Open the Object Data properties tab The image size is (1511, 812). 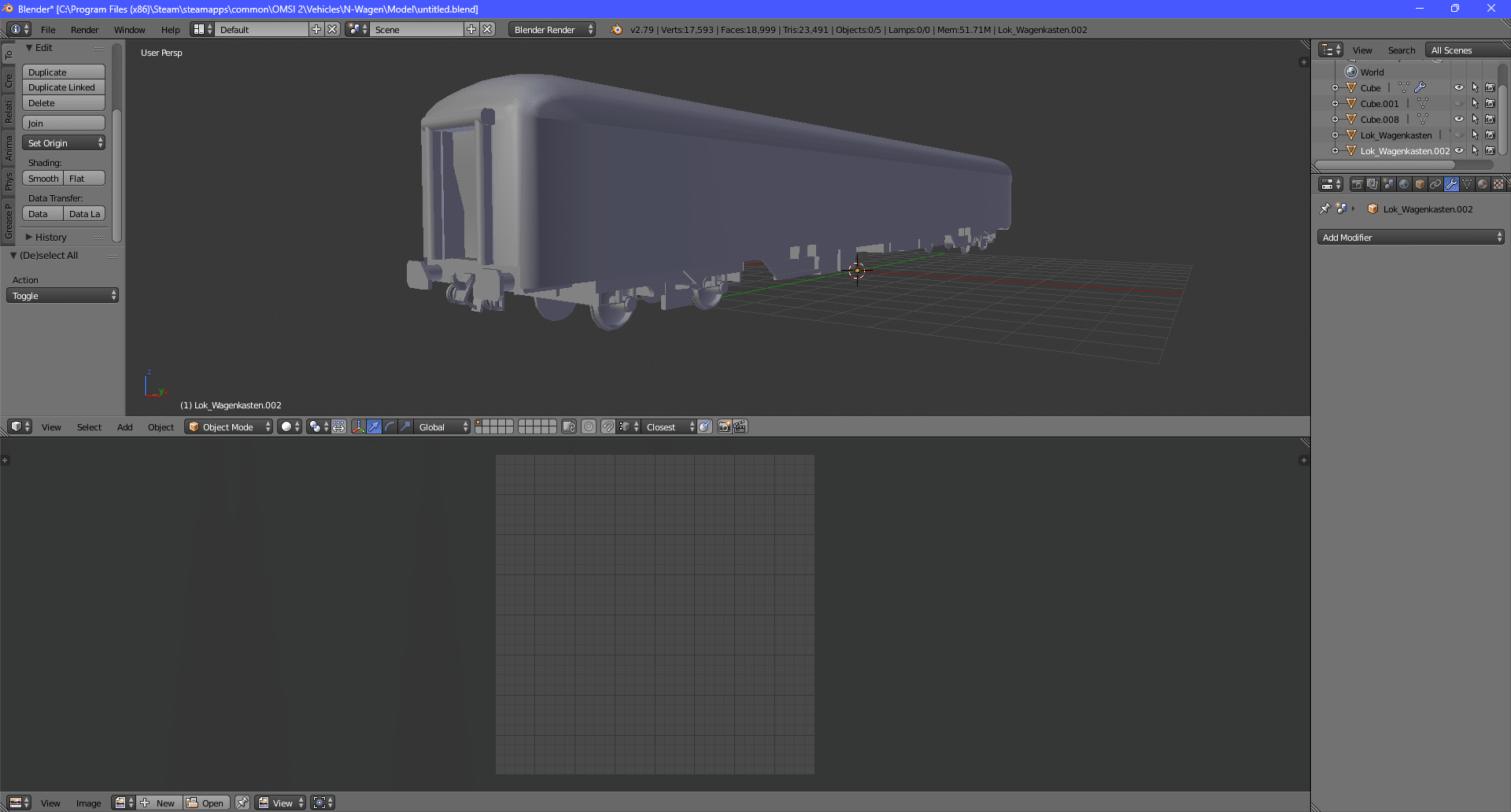(x=1467, y=184)
